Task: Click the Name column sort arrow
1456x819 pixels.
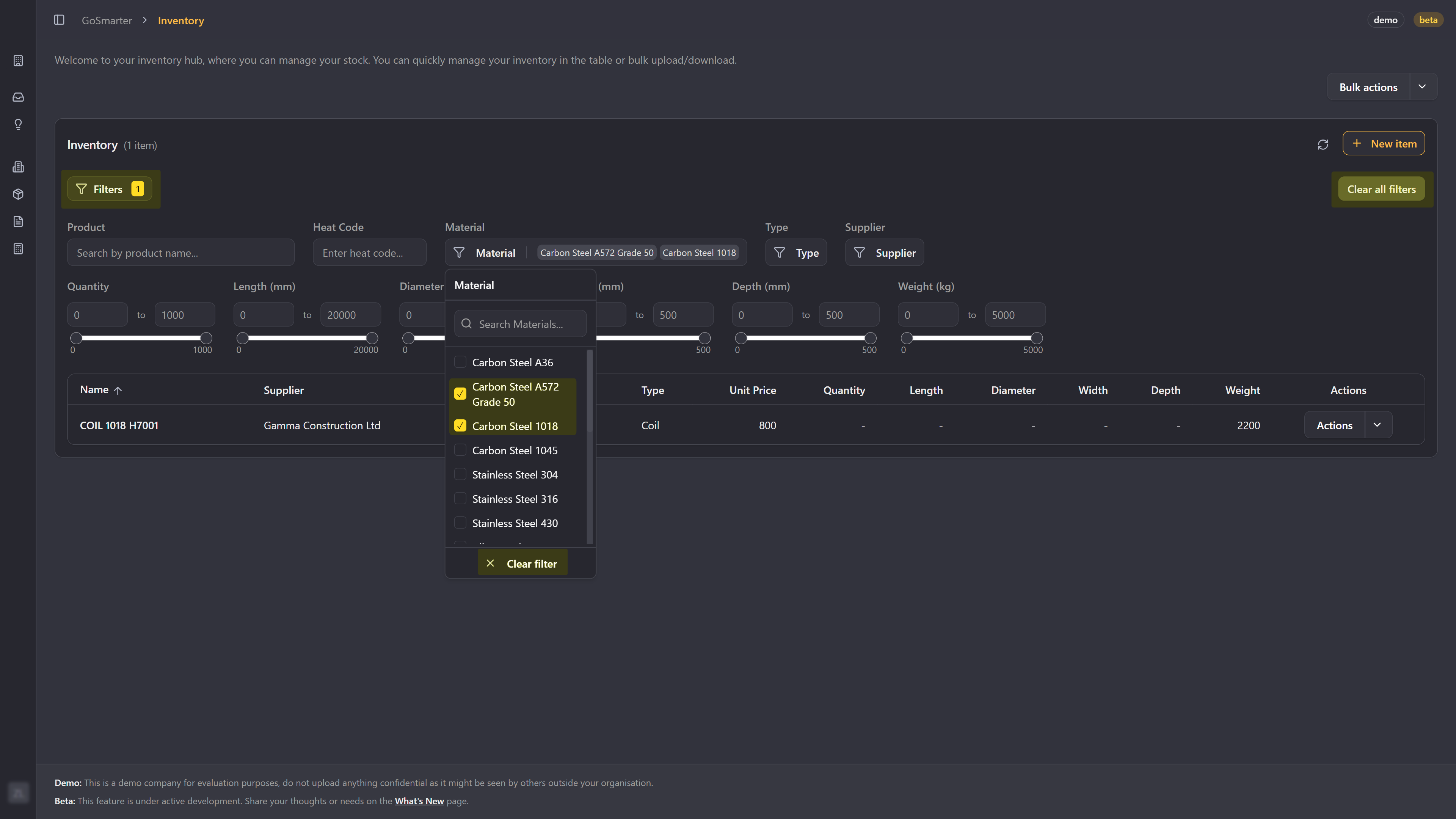Action: (x=118, y=391)
